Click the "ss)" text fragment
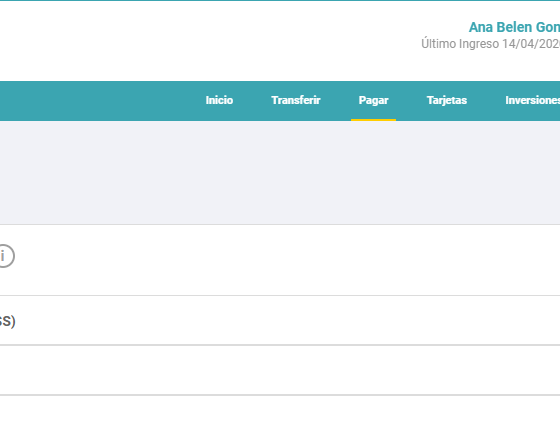Screen dimensions: 560x443 (8, 321)
